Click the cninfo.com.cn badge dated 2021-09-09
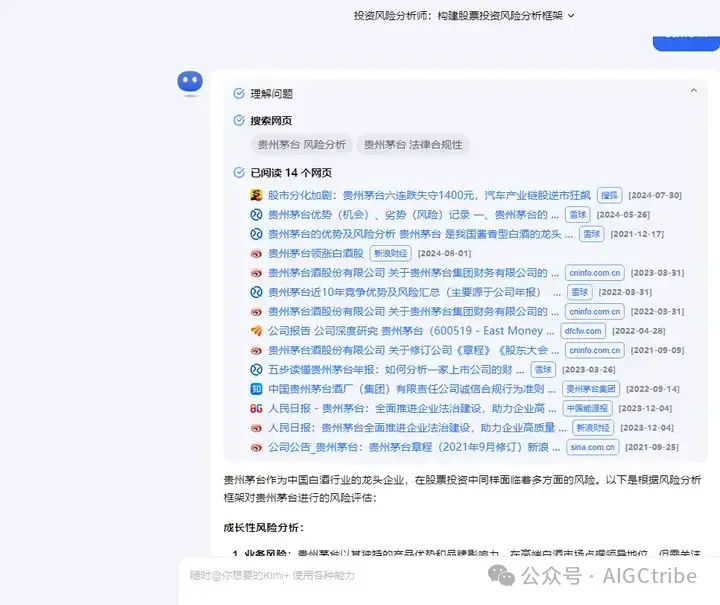720x605 pixels. click(x=595, y=350)
